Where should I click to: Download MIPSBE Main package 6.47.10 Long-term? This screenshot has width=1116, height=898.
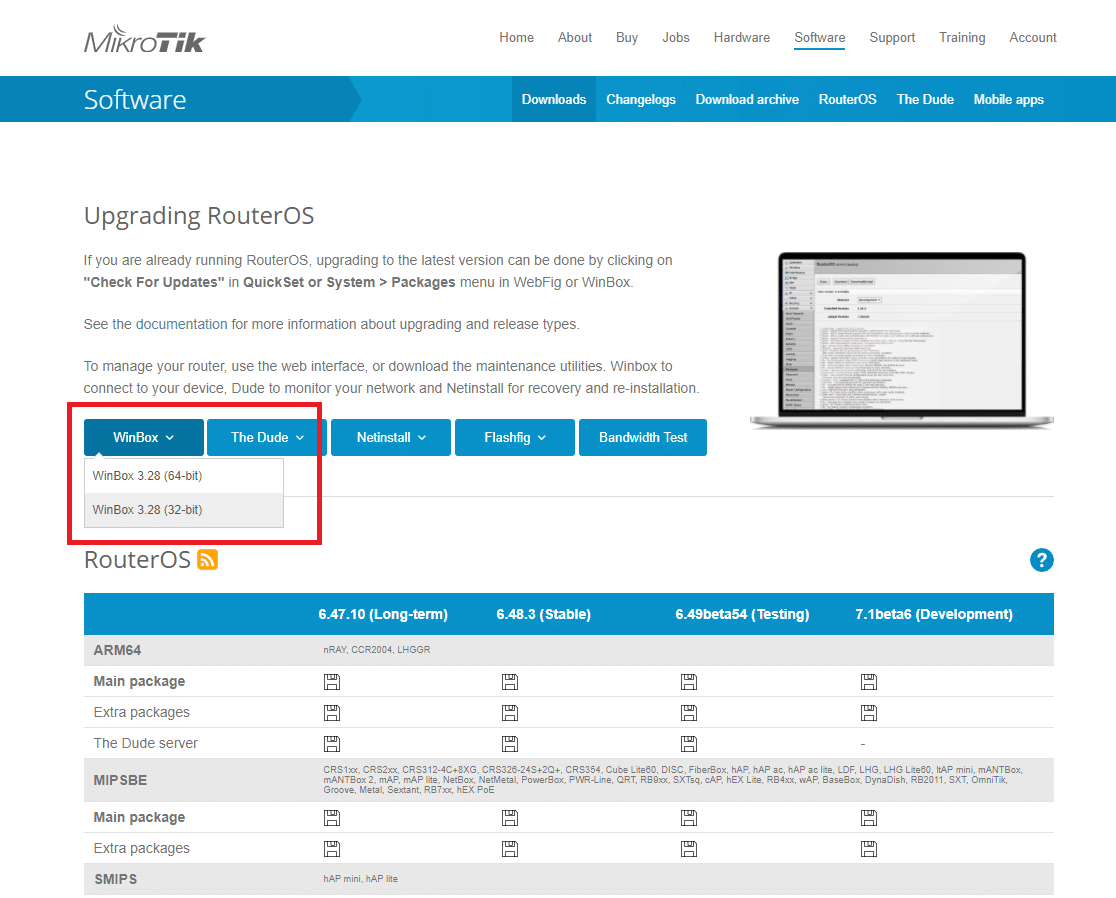coord(332,818)
